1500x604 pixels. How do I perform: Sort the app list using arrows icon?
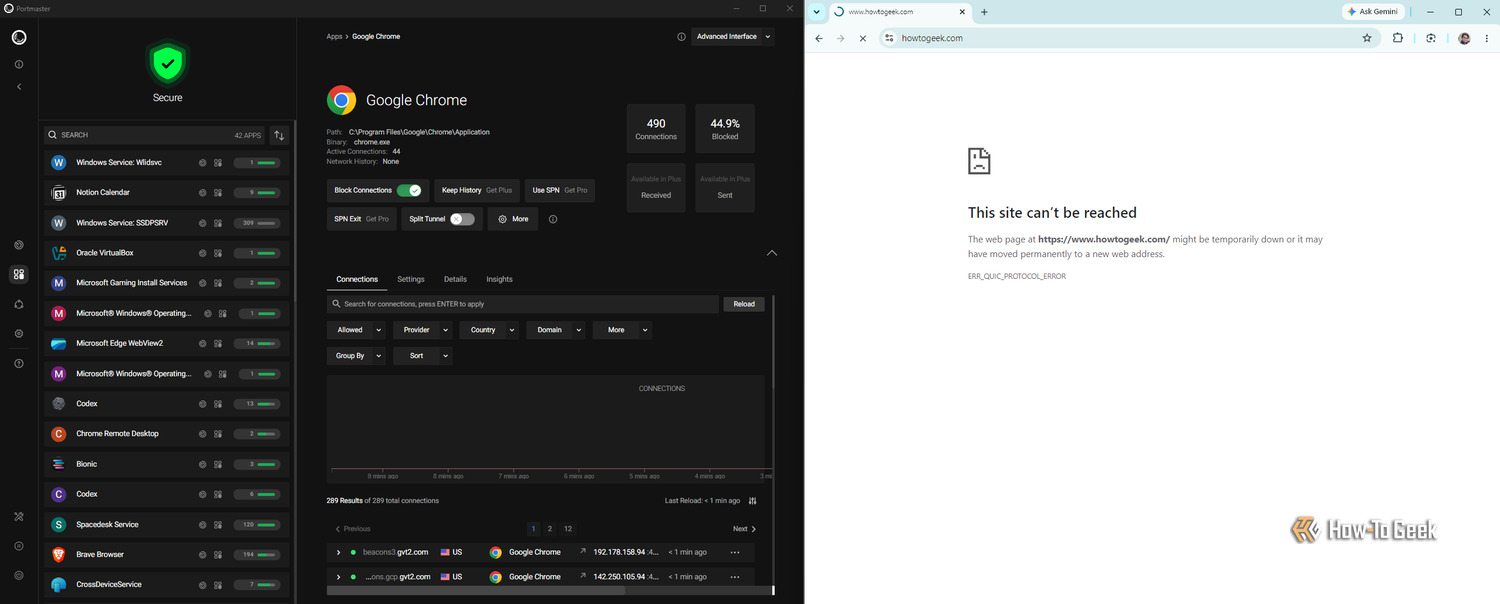(279, 135)
